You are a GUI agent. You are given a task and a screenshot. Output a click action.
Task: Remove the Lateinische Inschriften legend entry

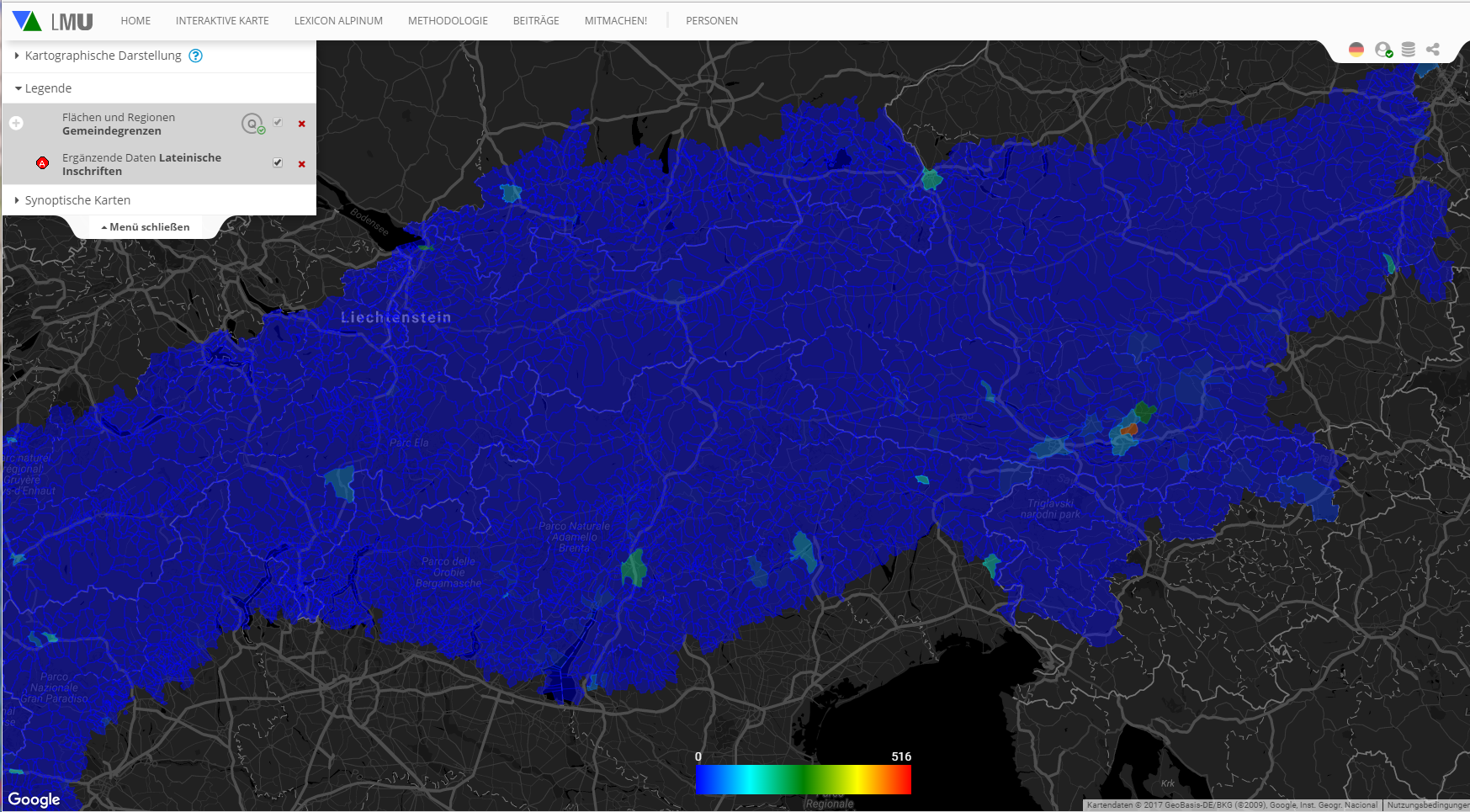pos(301,164)
